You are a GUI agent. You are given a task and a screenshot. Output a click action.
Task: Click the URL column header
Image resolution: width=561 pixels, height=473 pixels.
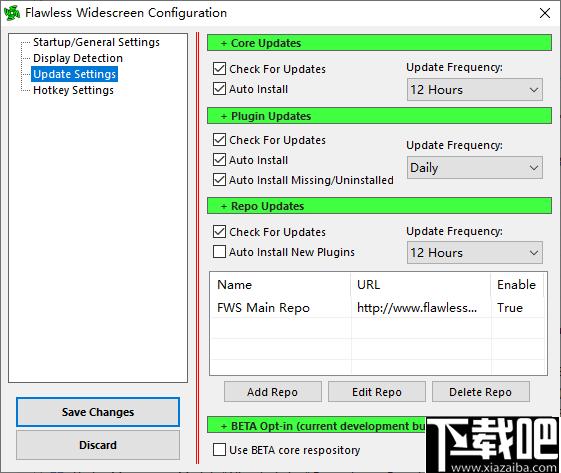tap(421, 284)
